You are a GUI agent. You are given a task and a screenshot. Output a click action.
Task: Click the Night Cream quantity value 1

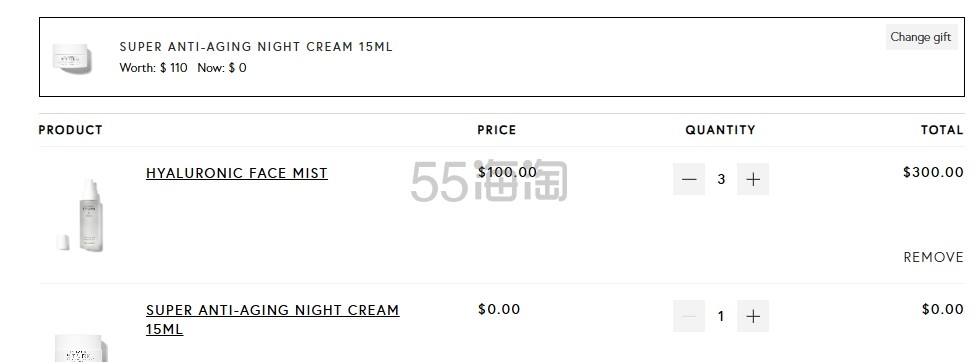point(721,316)
